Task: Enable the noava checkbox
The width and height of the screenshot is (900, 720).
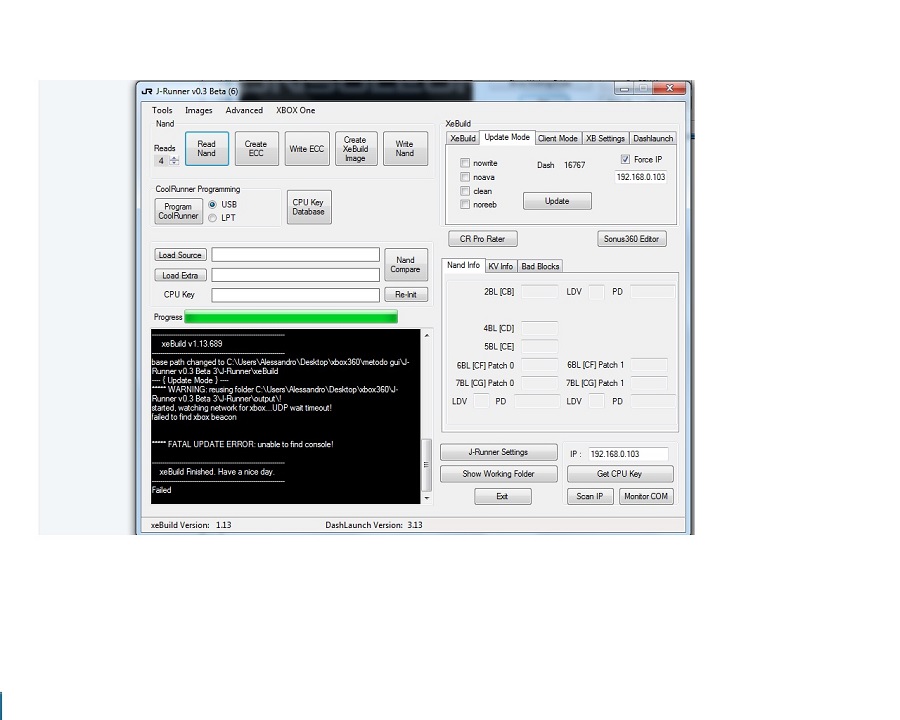Action: coord(465,177)
